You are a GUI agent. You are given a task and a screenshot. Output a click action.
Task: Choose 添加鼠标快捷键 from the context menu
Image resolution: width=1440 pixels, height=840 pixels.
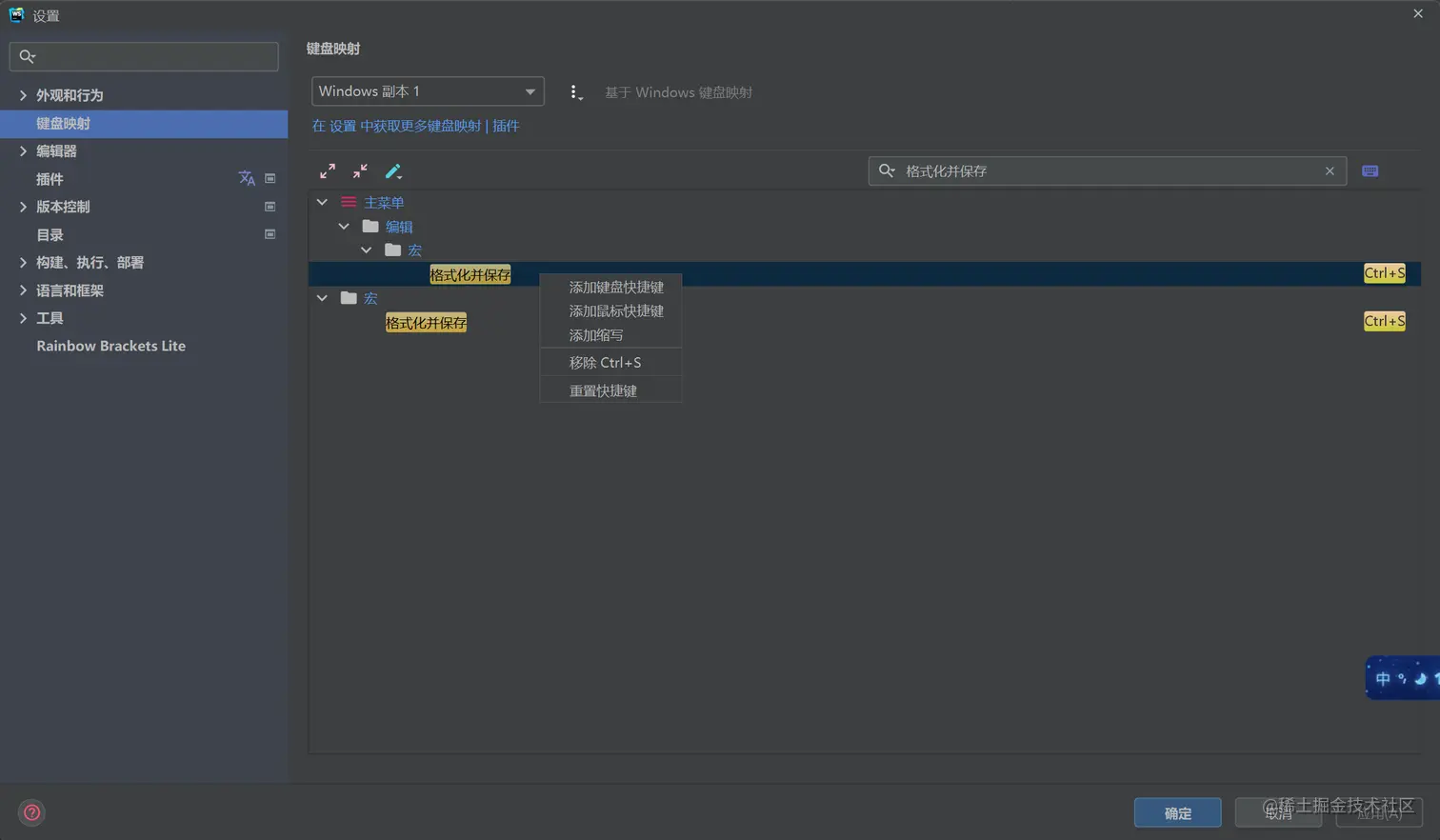(x=610, y=310)
